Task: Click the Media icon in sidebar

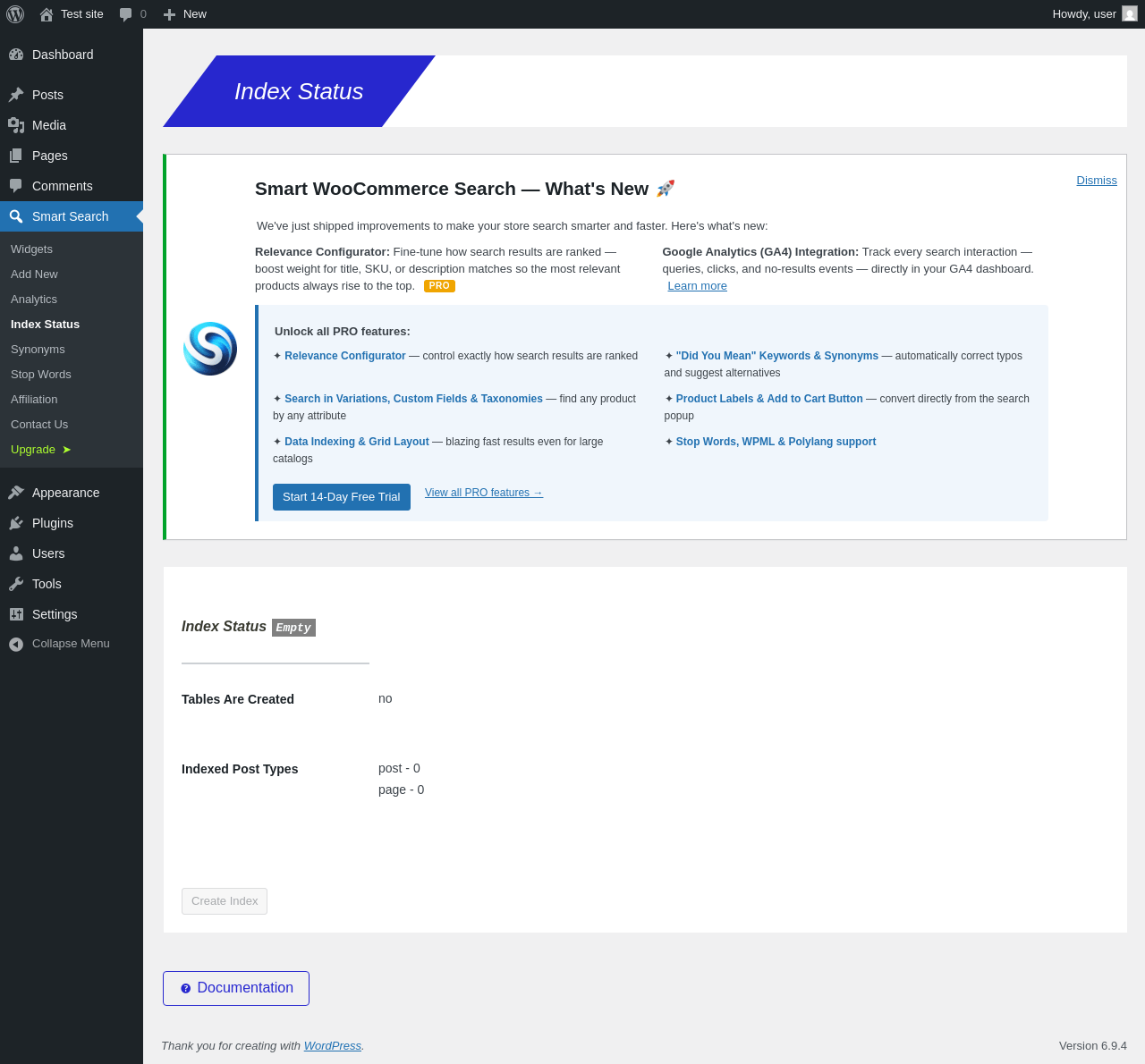Action: tap(16, 125)
